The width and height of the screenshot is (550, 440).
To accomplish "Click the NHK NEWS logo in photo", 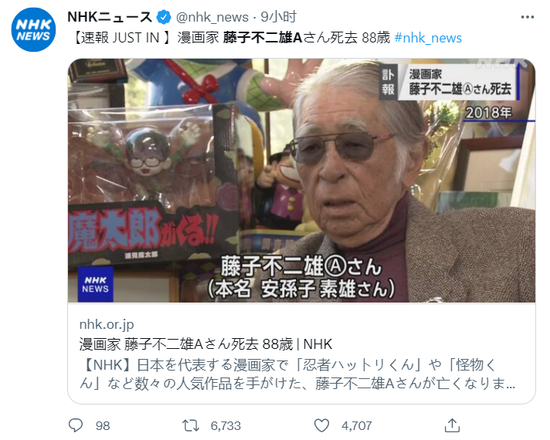I will click(x=95, y=284).
